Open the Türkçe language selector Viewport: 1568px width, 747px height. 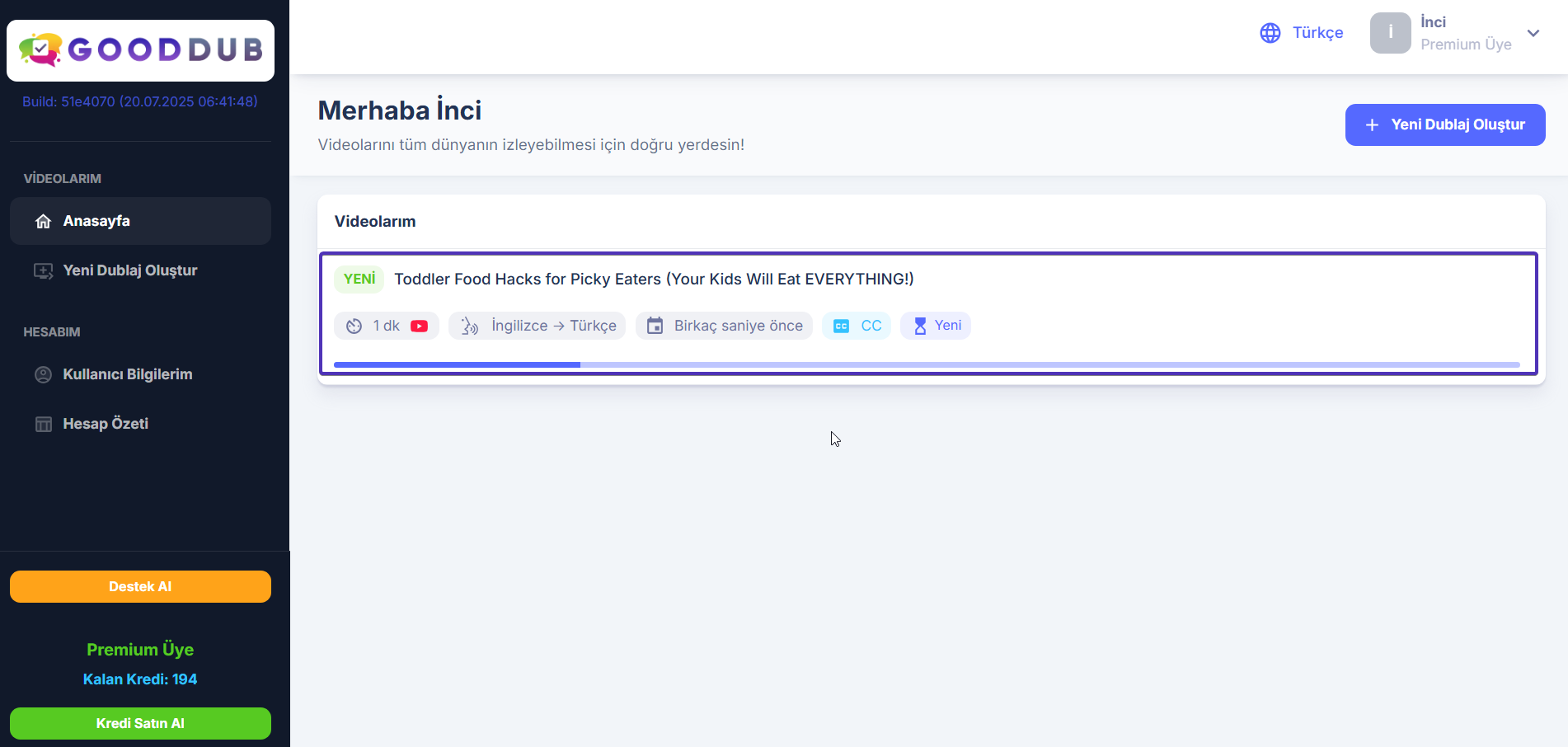[x=1317, y=33]
